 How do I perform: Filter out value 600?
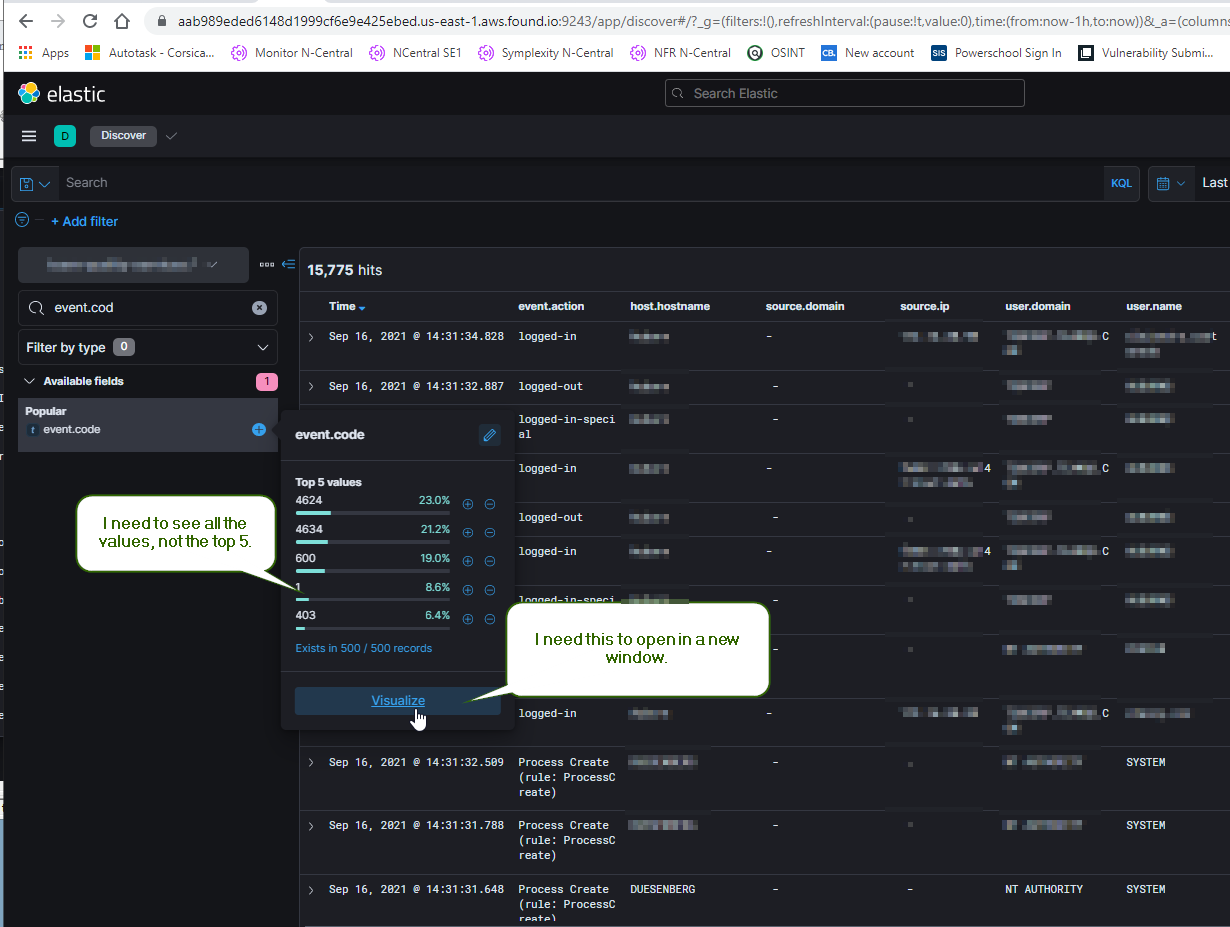[x=490, y=562]
